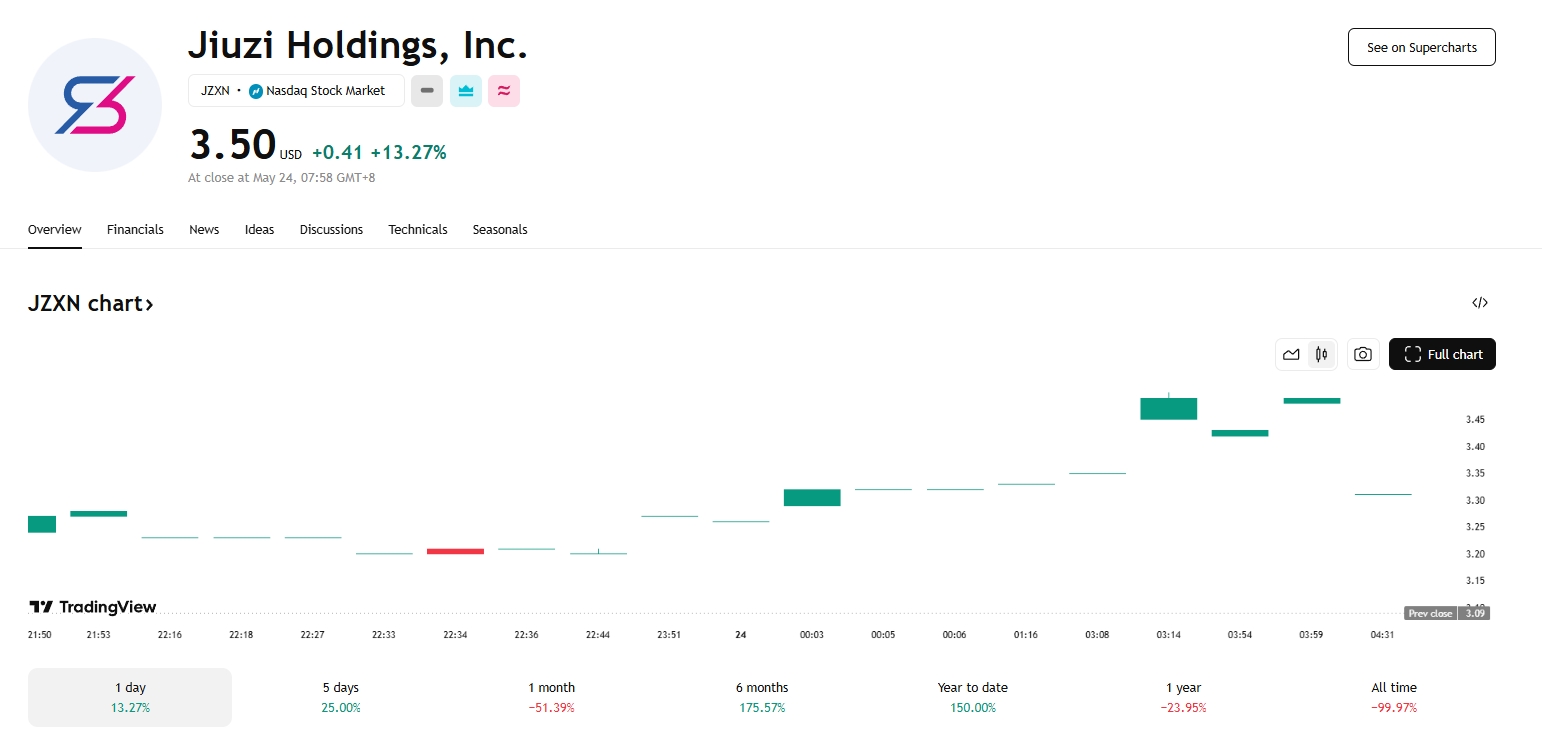This screenshot has width=1542, height=734.
Task: Click the pink approximately-equal badge icon
Action: tap(504, 91)
